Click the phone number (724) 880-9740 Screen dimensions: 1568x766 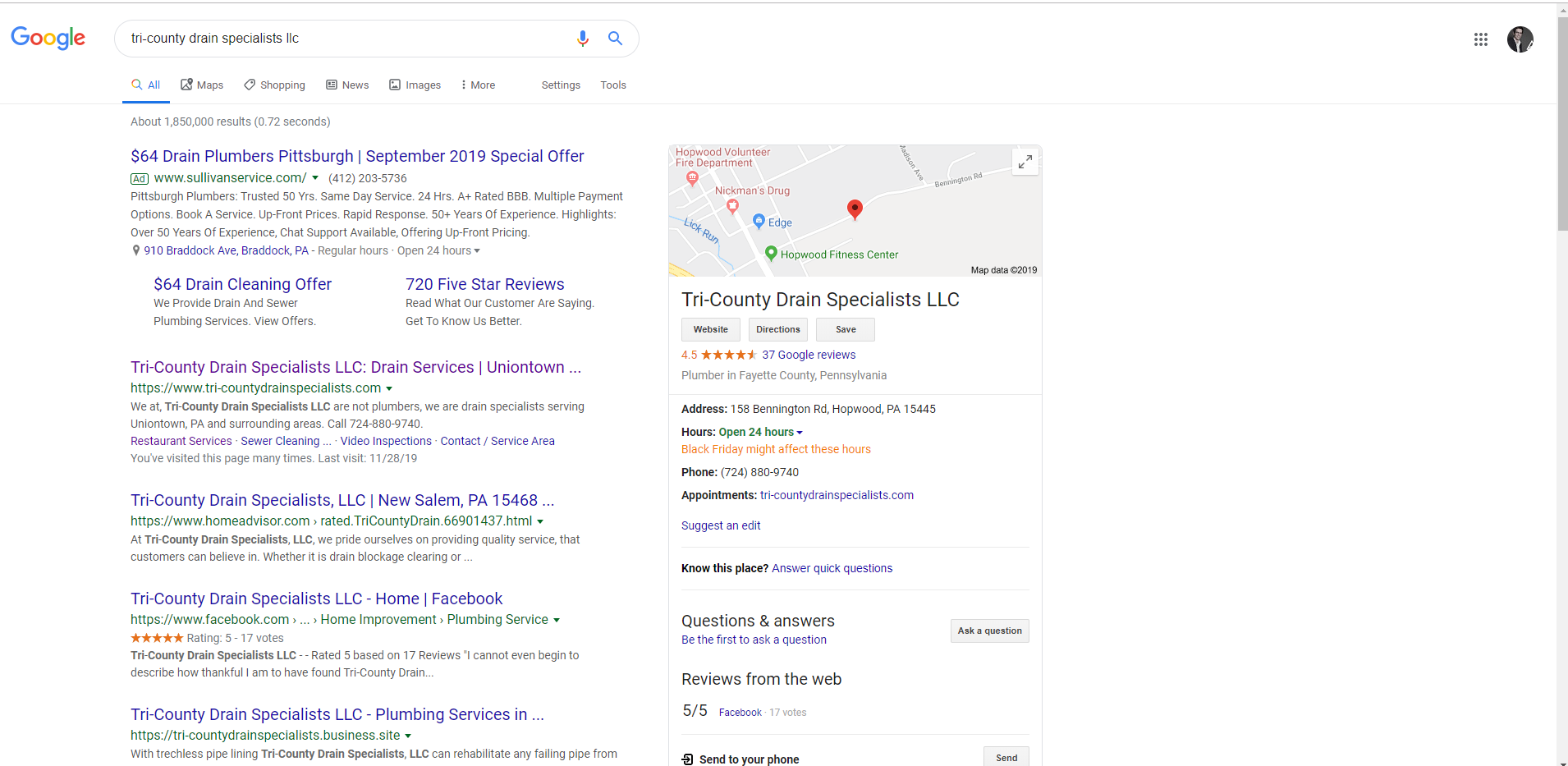coord(759,472)
